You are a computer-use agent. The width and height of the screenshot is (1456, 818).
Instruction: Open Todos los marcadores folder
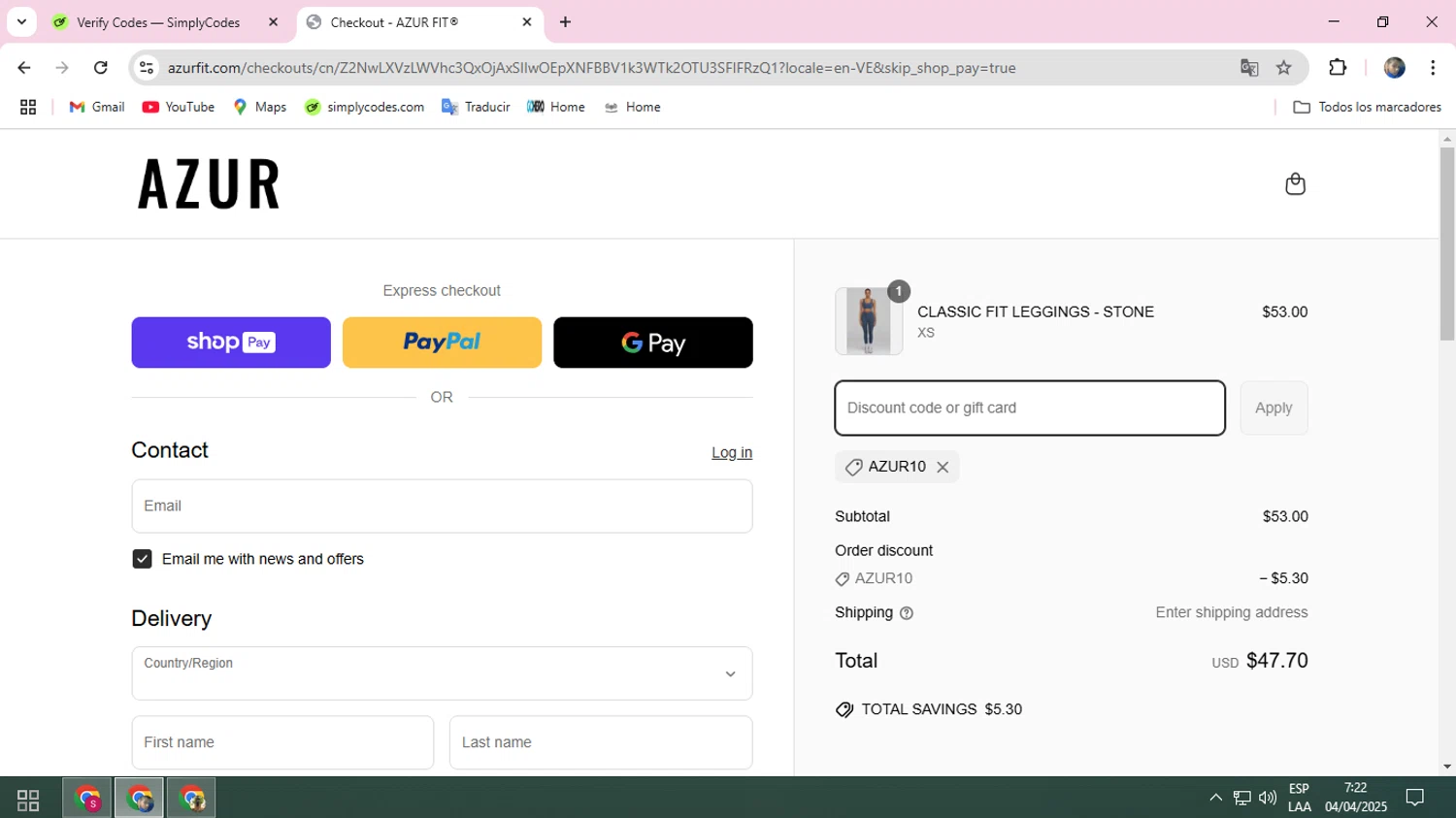[1368, 108]
